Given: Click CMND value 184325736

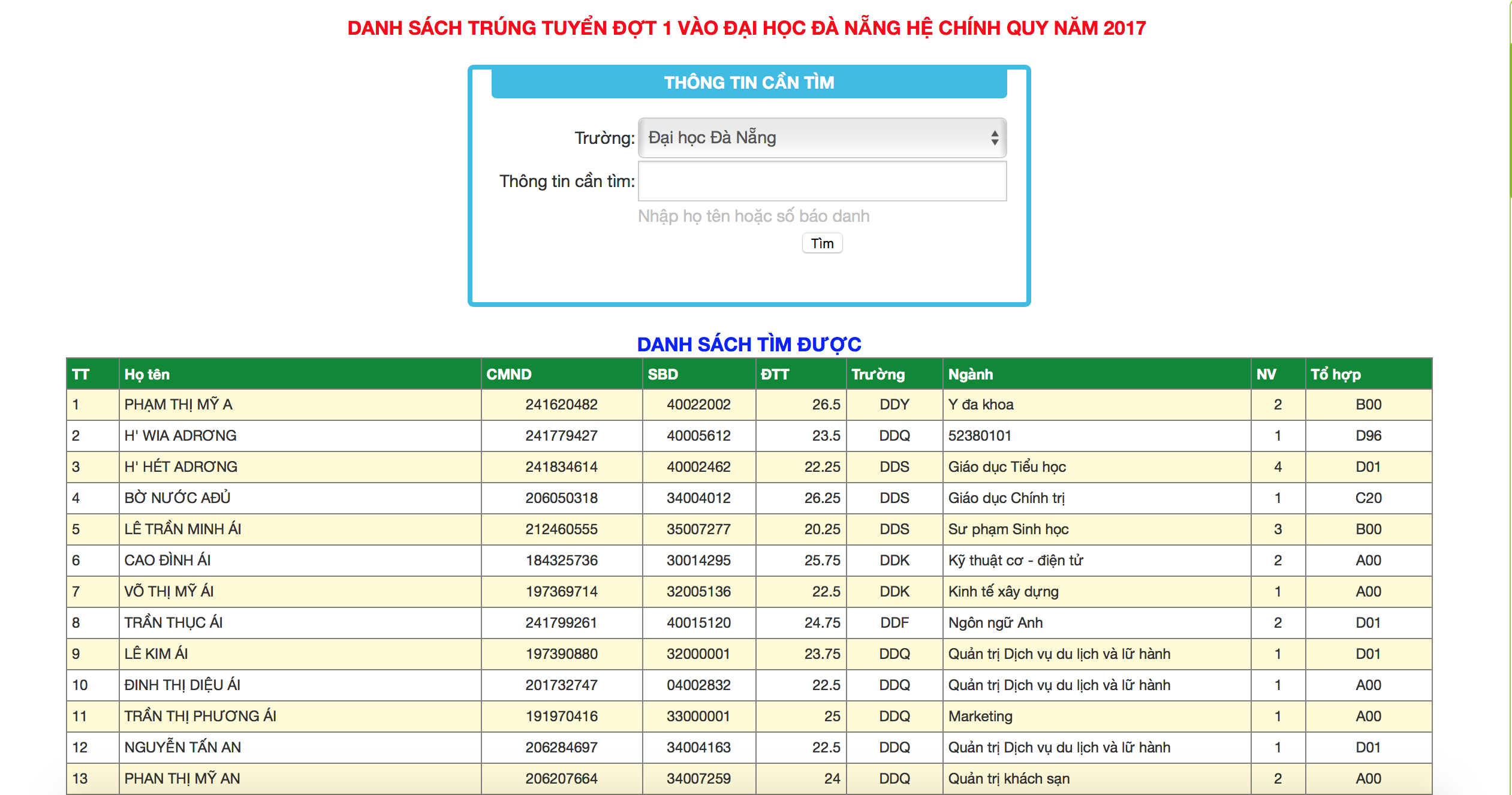Looking at the screenshot, I should click(x=562, y=561).
